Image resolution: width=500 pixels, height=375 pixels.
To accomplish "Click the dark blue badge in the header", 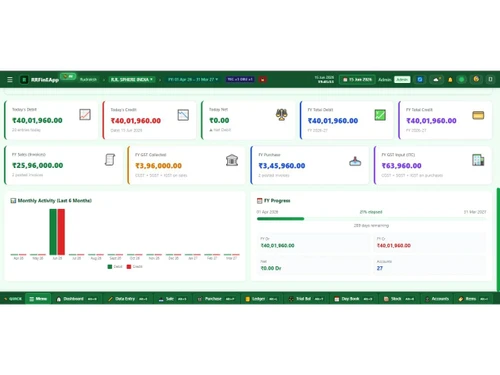I will tap(240, 80).
